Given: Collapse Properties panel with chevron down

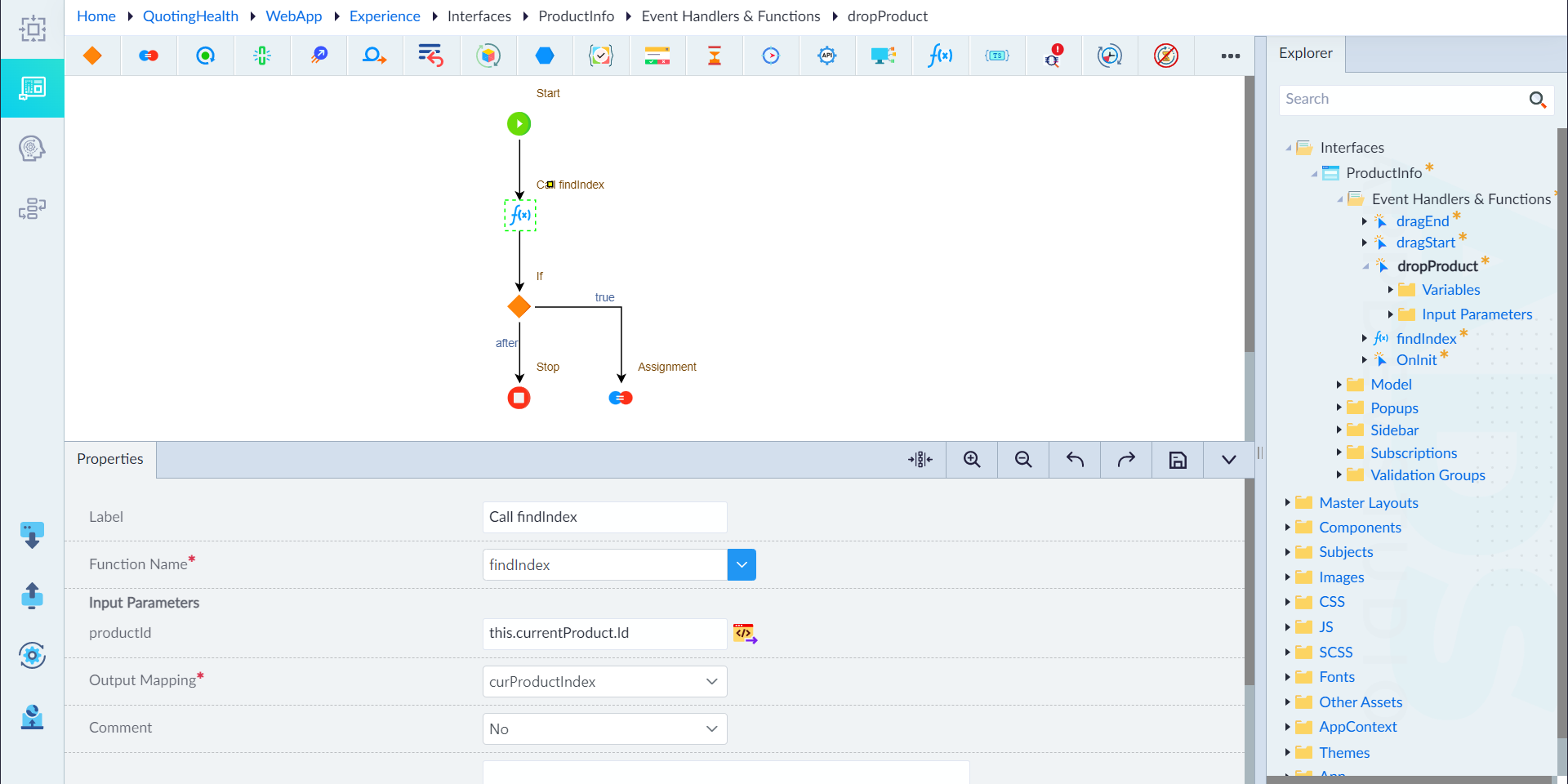Looking at the screenshot, I should (x=1228, y=460).
